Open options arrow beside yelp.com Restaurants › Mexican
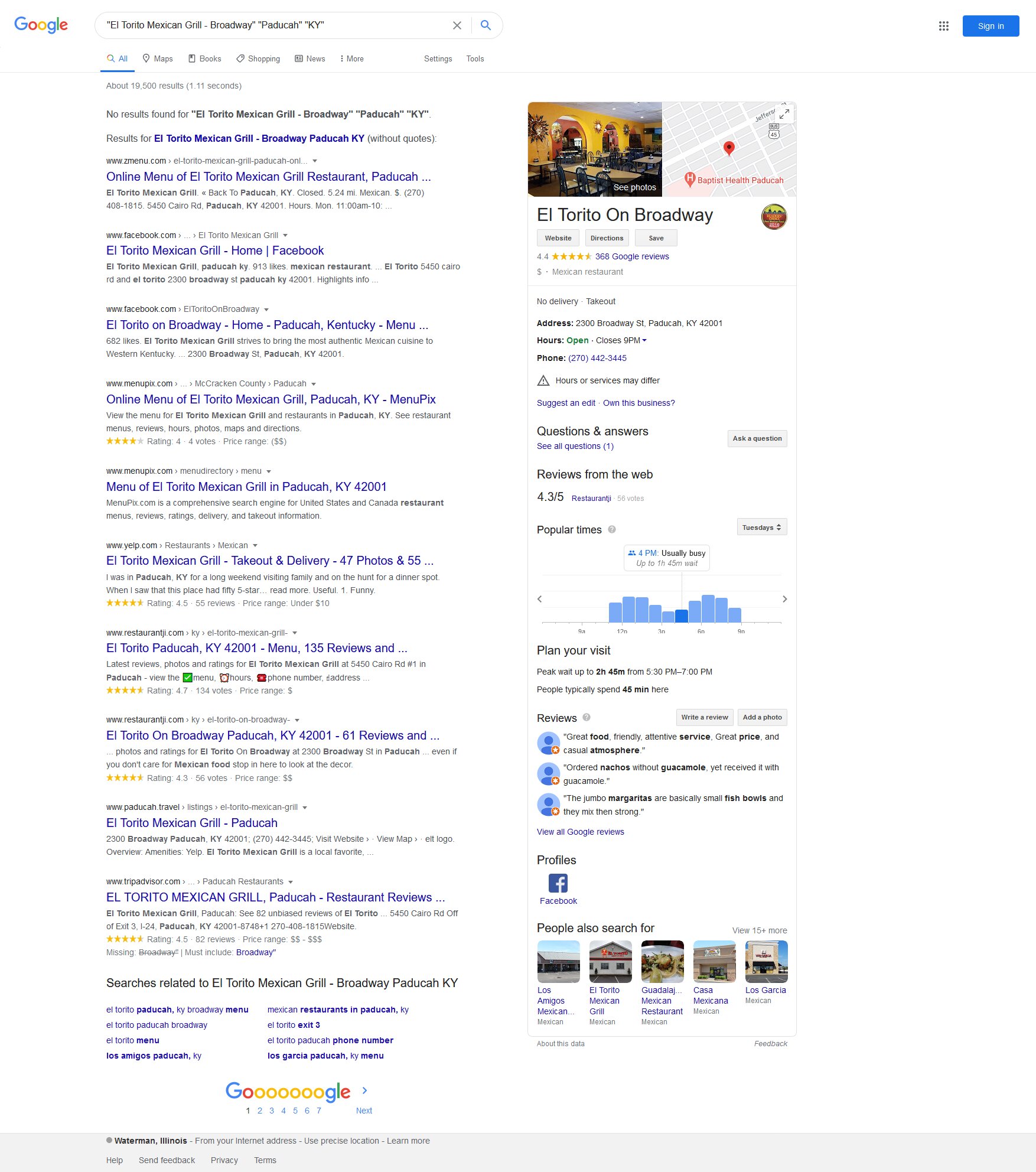The image size is (1036, 1172). point(255,545)
